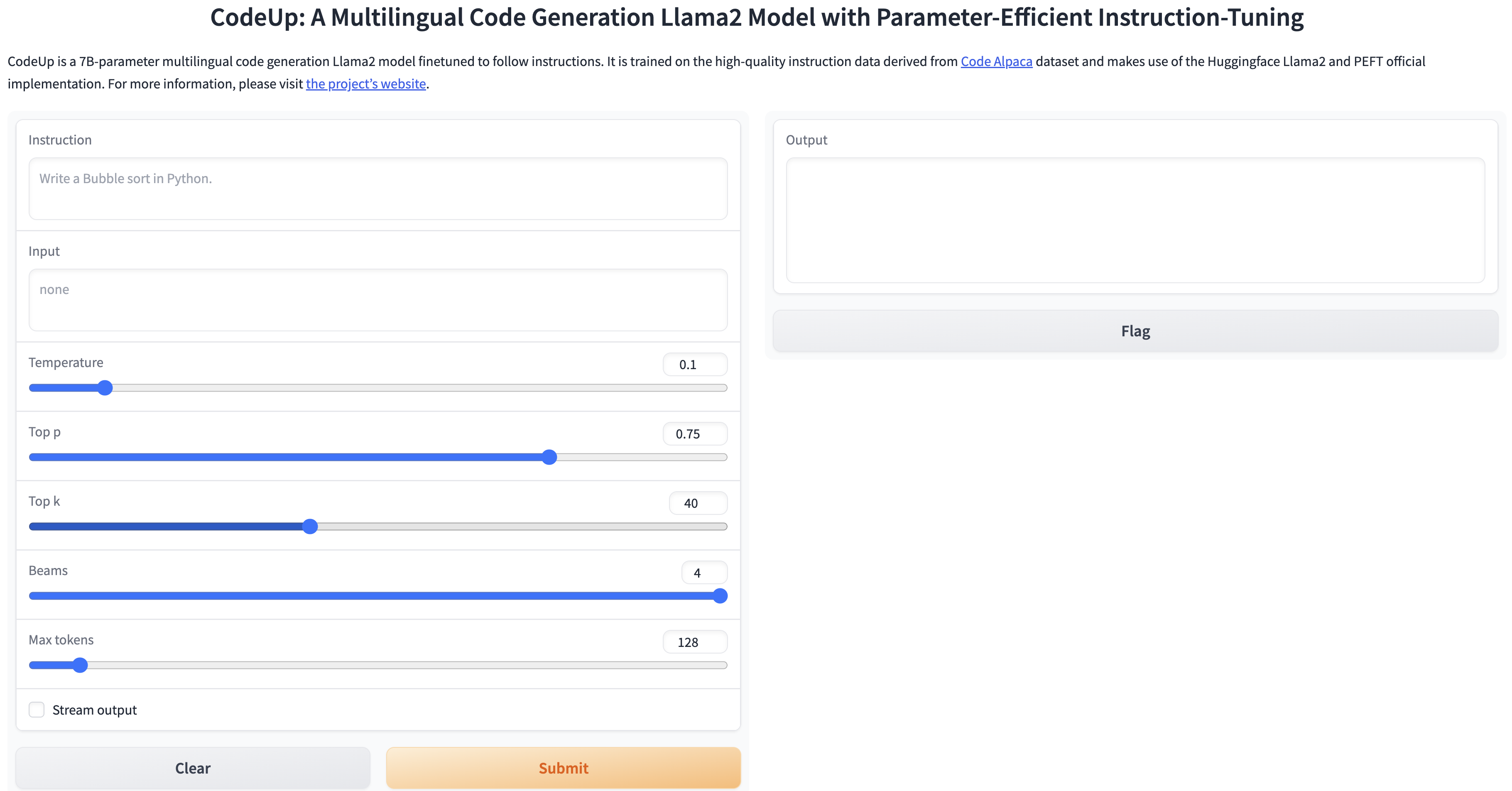
Task: Open the Code Alpaca link
Action: coord(996,61)
